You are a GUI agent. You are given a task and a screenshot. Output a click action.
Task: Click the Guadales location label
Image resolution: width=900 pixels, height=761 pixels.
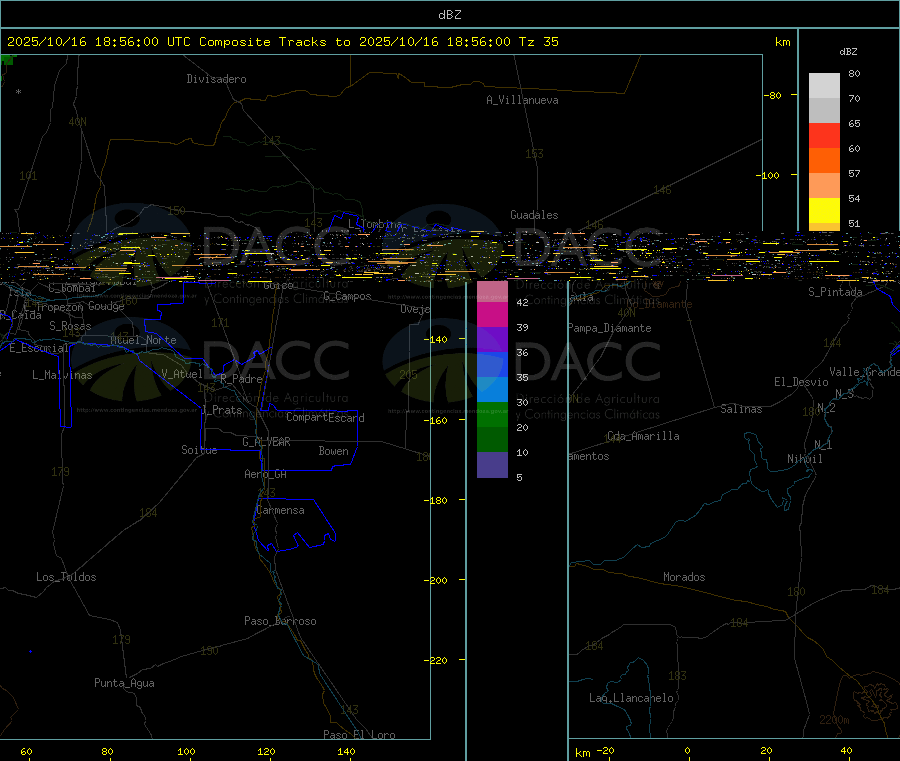pyautogui.click(x=534, y=215)
